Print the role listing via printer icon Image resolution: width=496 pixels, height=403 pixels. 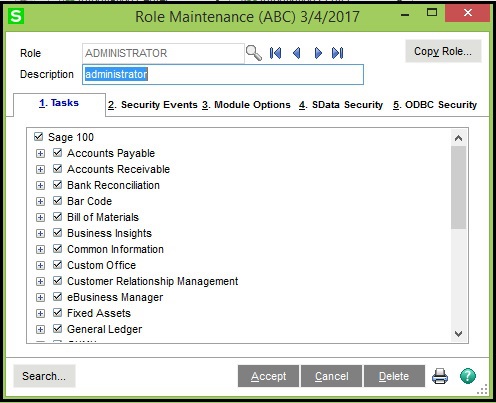440,376
